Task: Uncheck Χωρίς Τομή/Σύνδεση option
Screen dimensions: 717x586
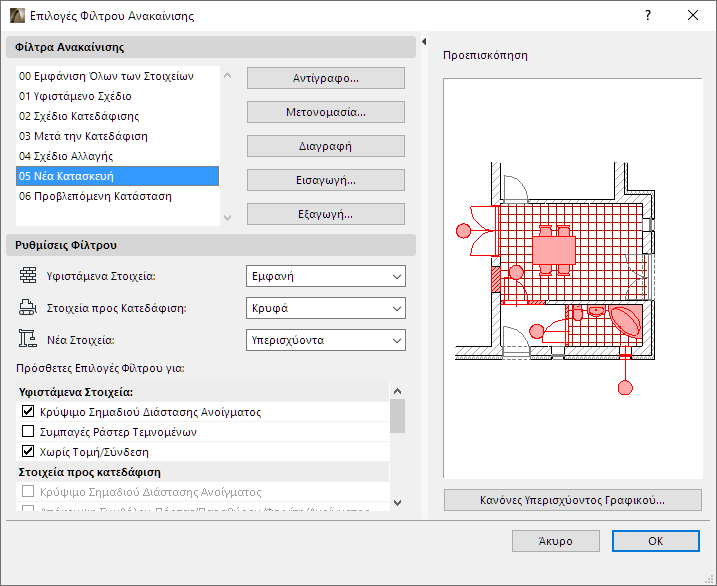Action: 28,452
